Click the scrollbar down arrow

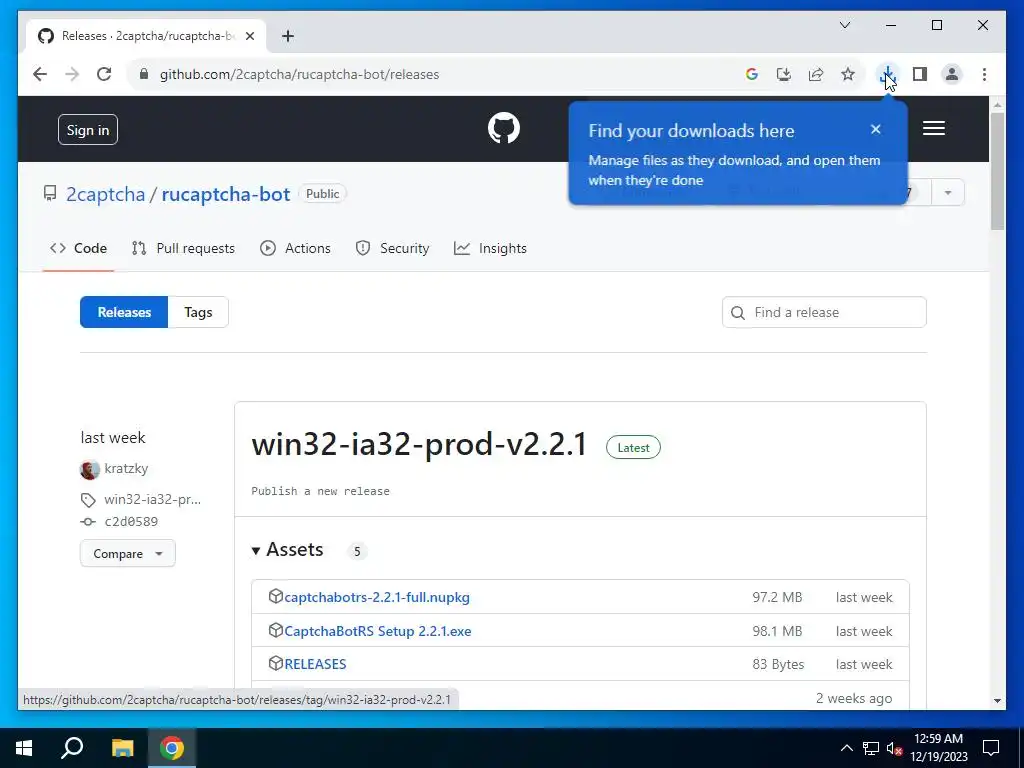click(x=997, y=701)
